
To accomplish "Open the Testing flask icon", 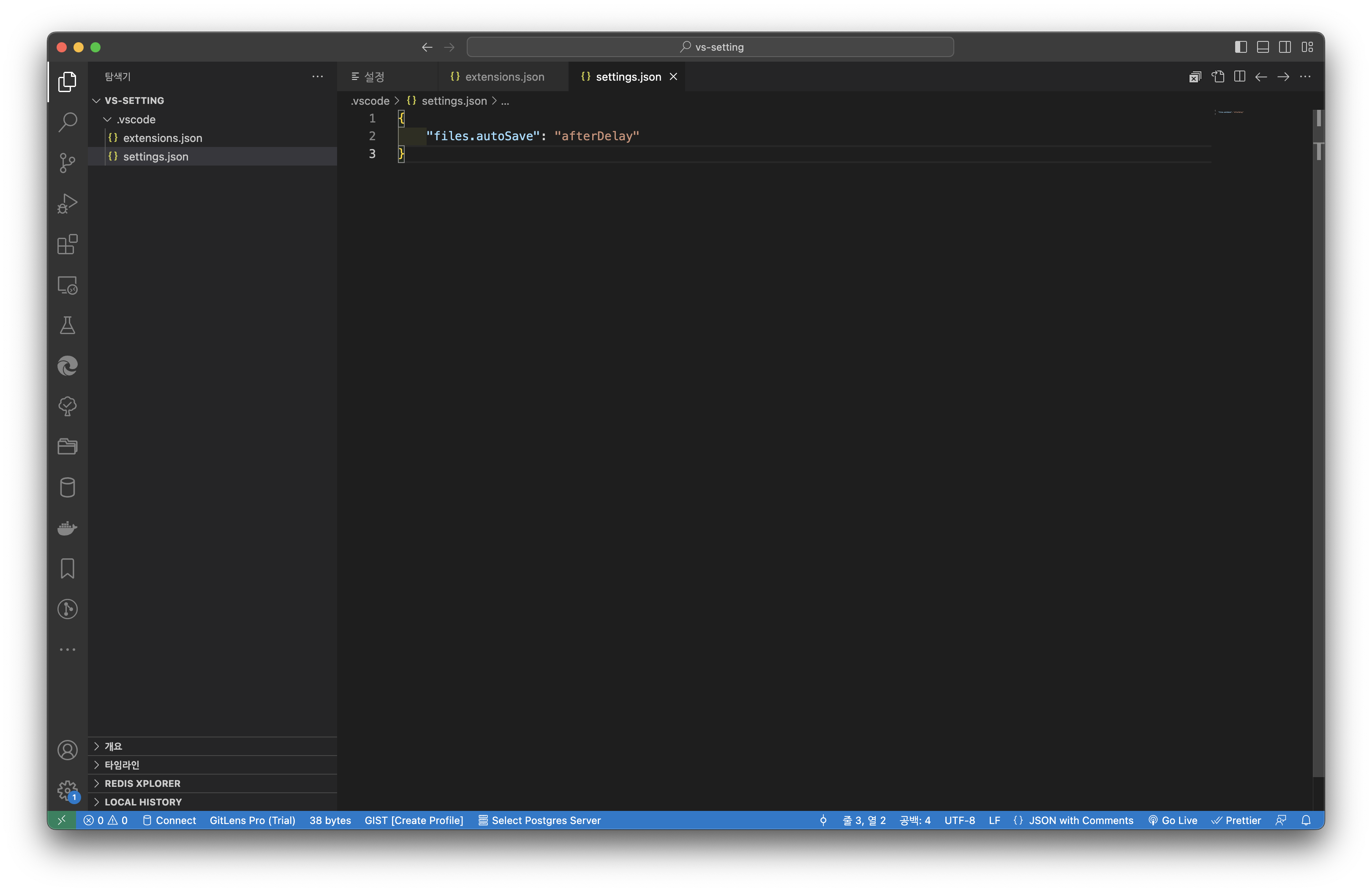I will 68,326.
